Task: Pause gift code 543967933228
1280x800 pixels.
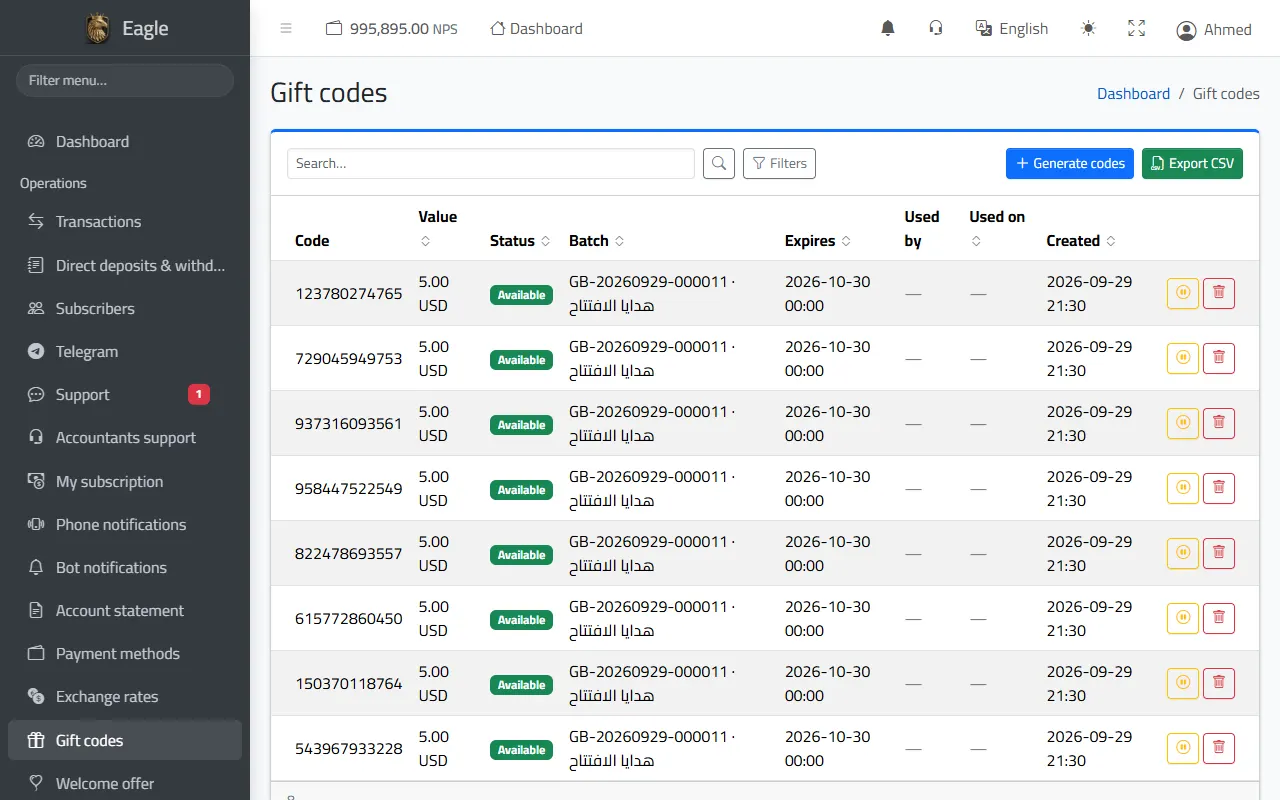Action: click(1183, 748)
